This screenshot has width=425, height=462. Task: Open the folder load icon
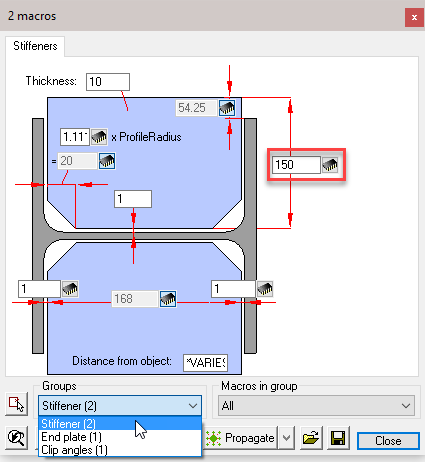tap(311, 438)
